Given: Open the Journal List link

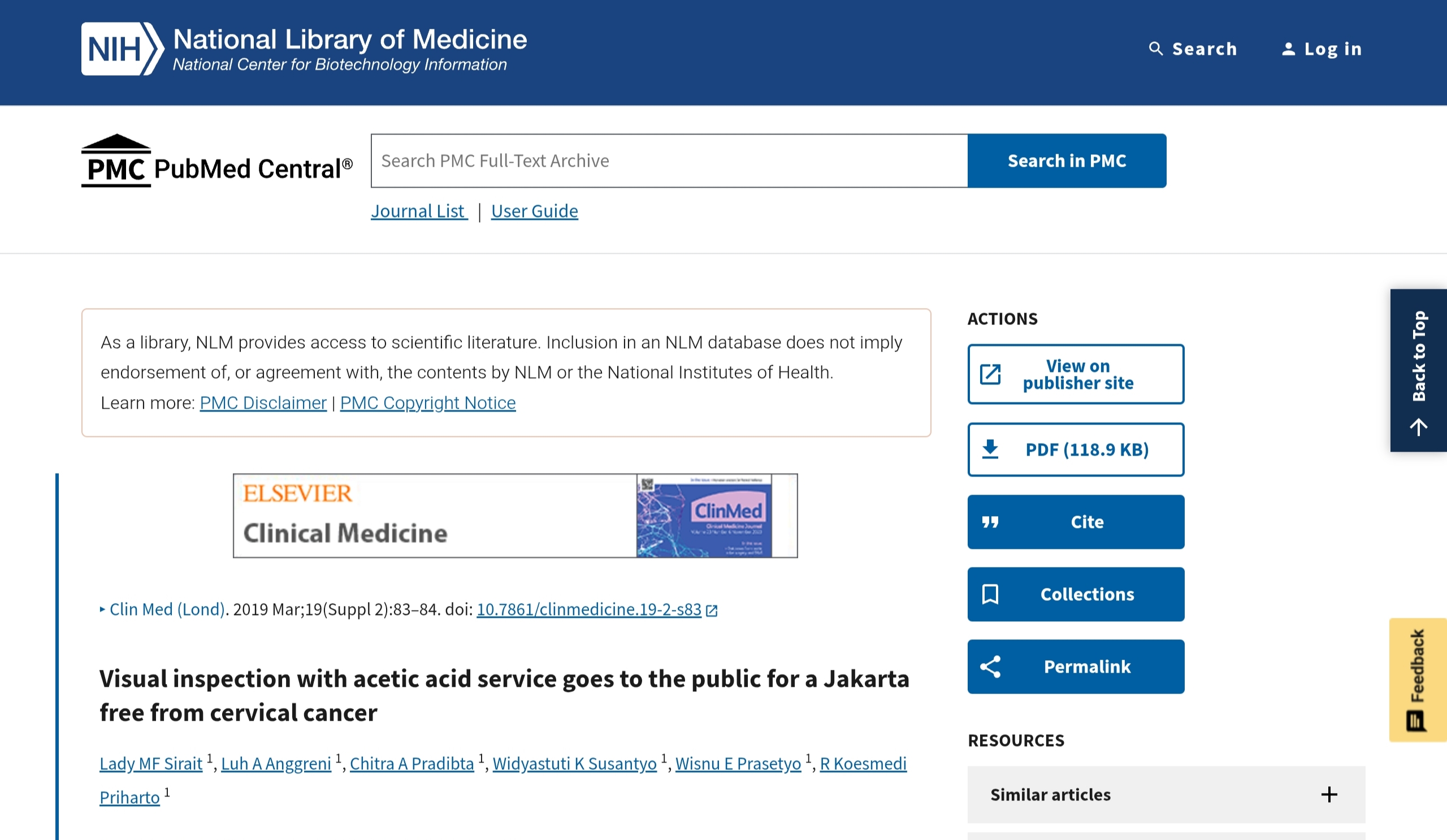Looking at the screenshot, I should tap(418, 211).
